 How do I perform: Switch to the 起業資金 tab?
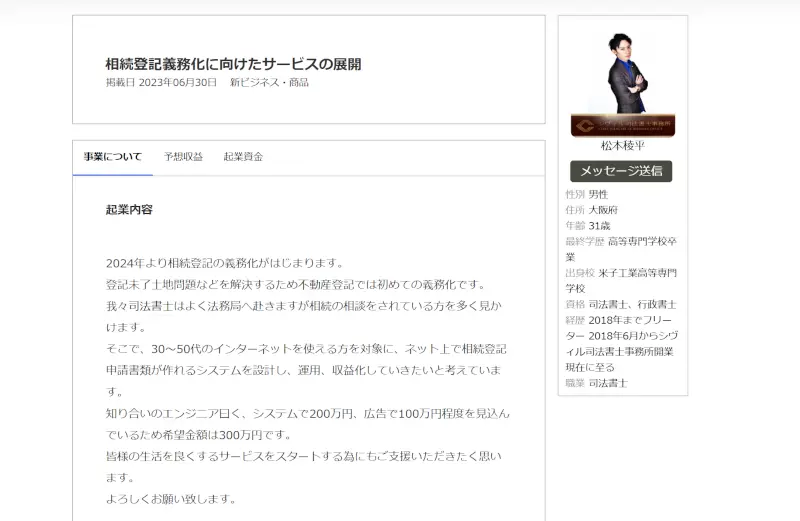click(243, 157)
